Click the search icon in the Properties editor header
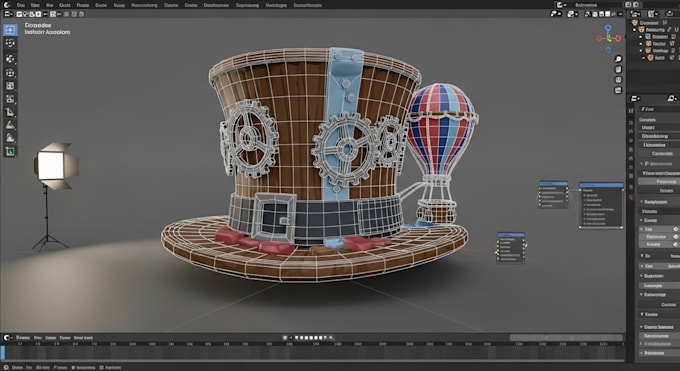The width and height of the screenshot is (680, 371). [x=672, y=98]
